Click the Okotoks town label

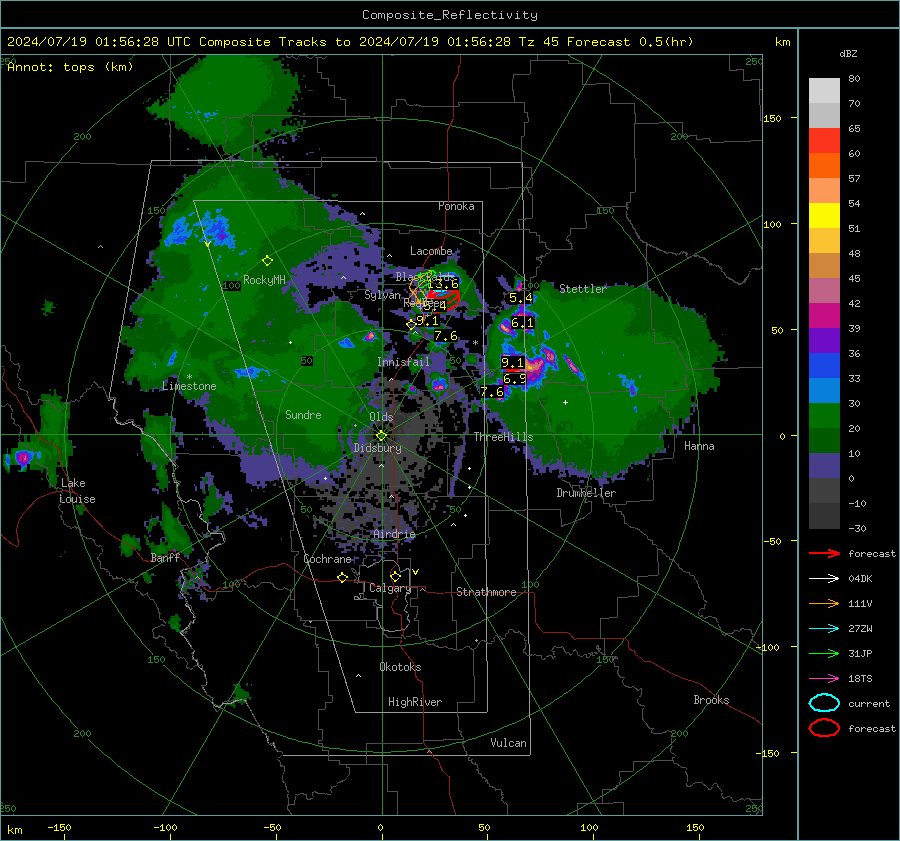pyautogui.click(x=400, y=667)
